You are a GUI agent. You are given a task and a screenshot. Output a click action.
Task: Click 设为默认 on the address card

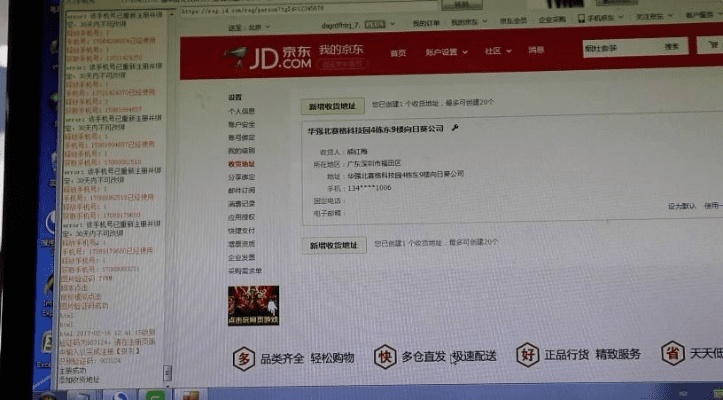682,206
